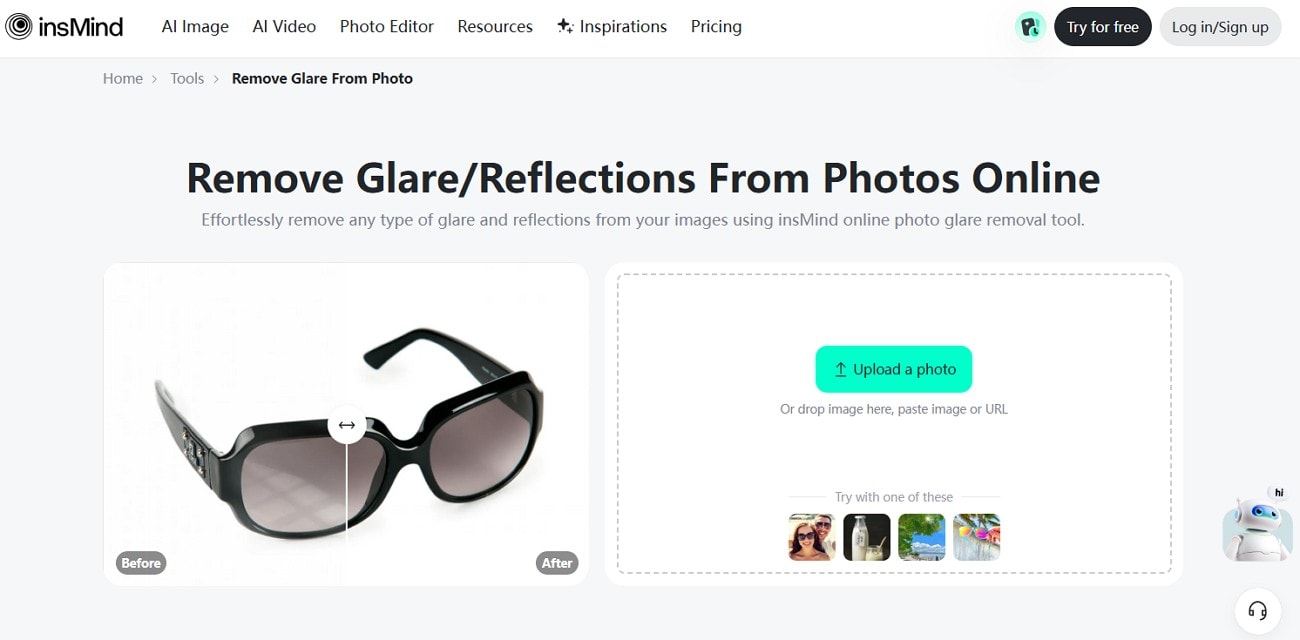The image size is (1300, 640).
Task: Click the Log in/Sign up button
Action: coord(1220,27)
